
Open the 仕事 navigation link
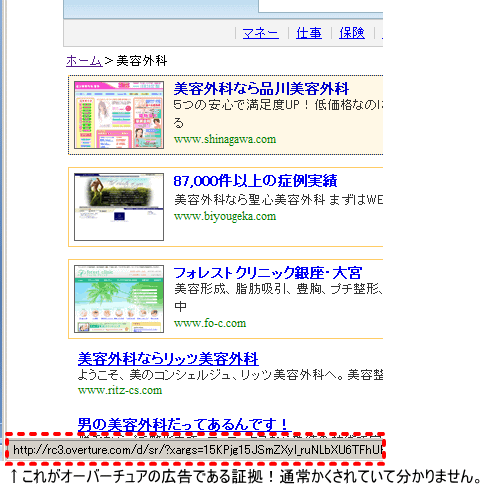[309, 33]
